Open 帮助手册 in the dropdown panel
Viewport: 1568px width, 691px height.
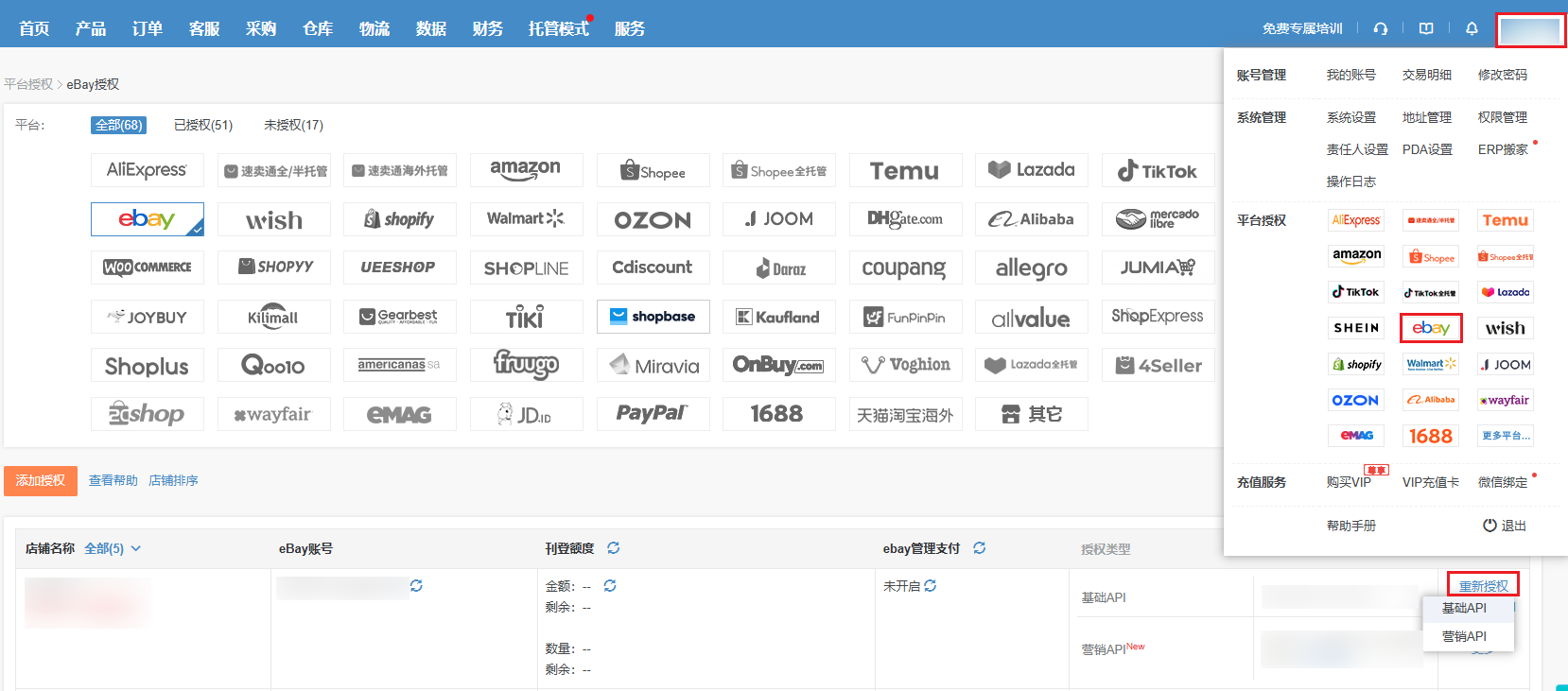(x=1350, y=526)
